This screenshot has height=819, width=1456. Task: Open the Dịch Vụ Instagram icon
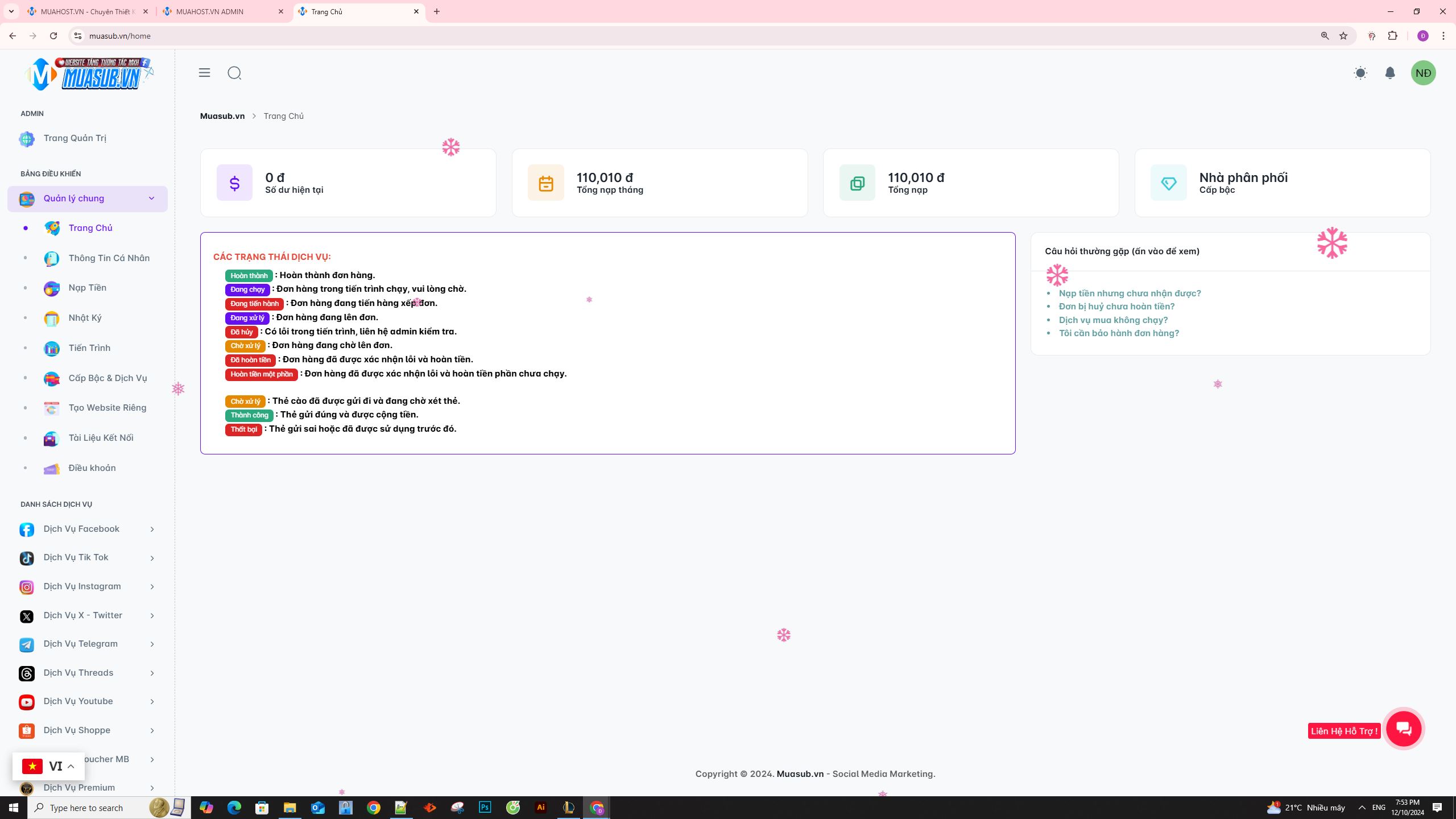[26, 586]
